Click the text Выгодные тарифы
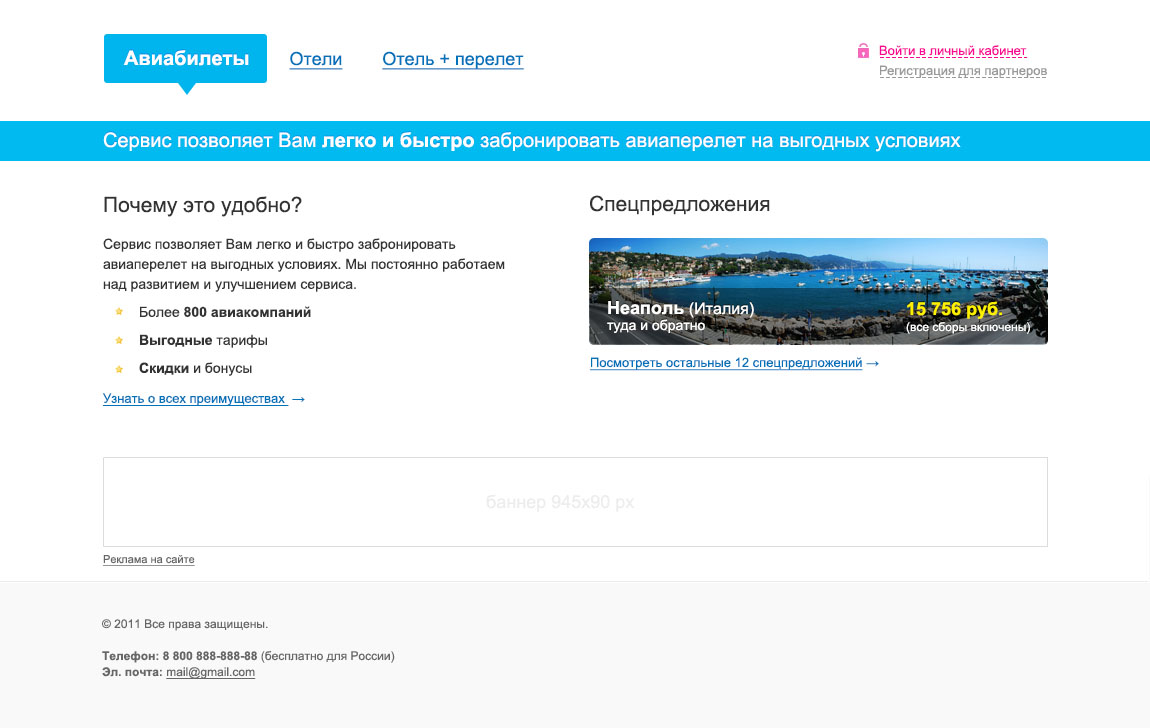The width and height of the screenshot is (1150, 728). tap(203, 340)
